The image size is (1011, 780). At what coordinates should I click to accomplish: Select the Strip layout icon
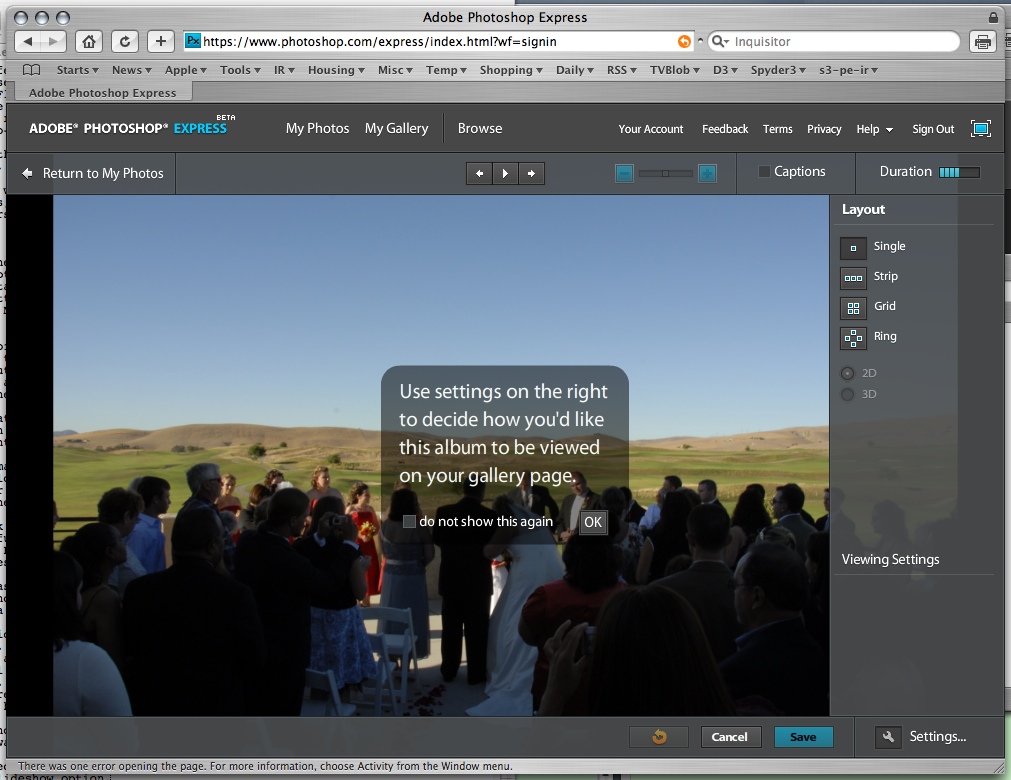tap(853, 277)
